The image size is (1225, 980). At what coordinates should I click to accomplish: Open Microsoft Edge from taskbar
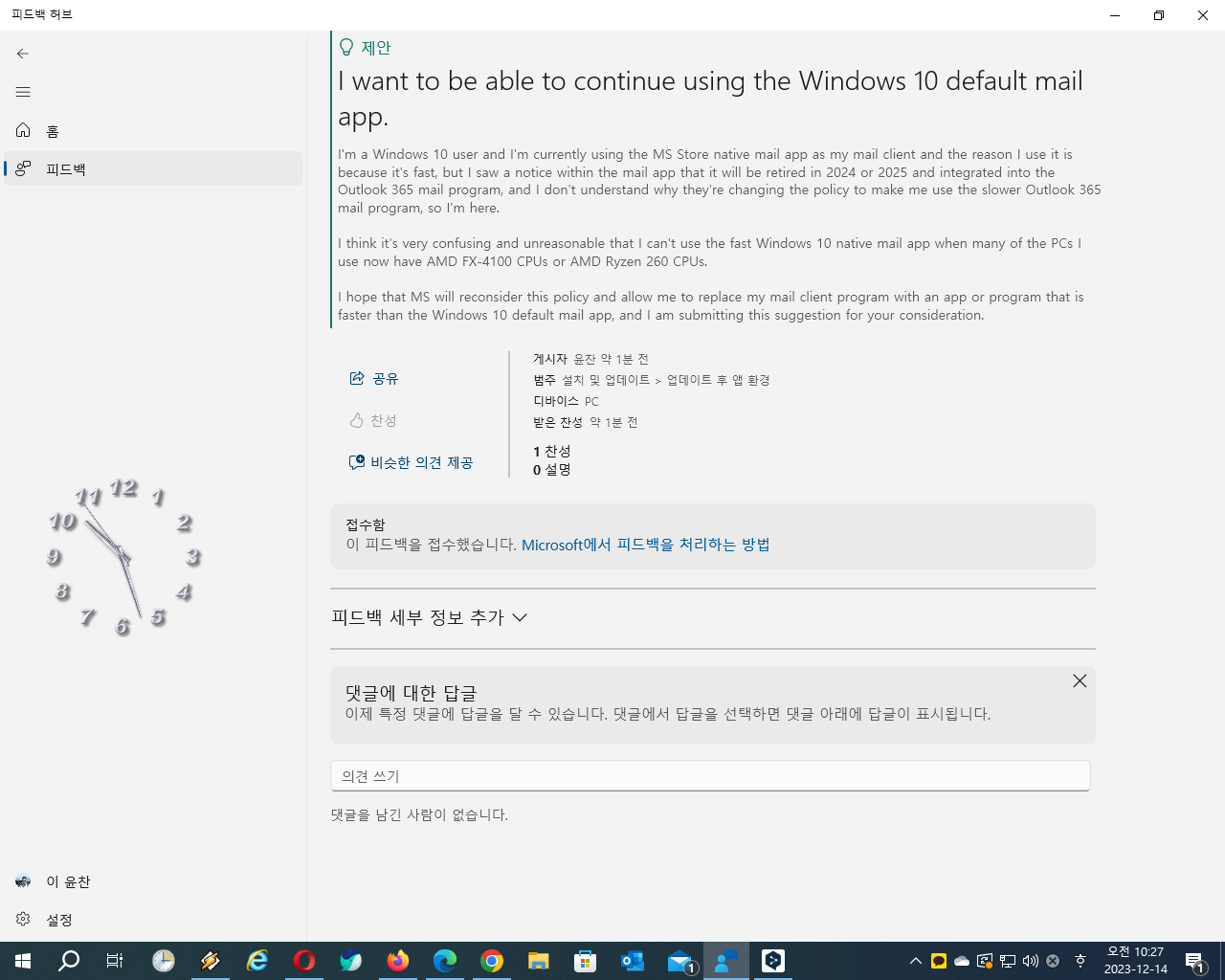click(445, 961)
